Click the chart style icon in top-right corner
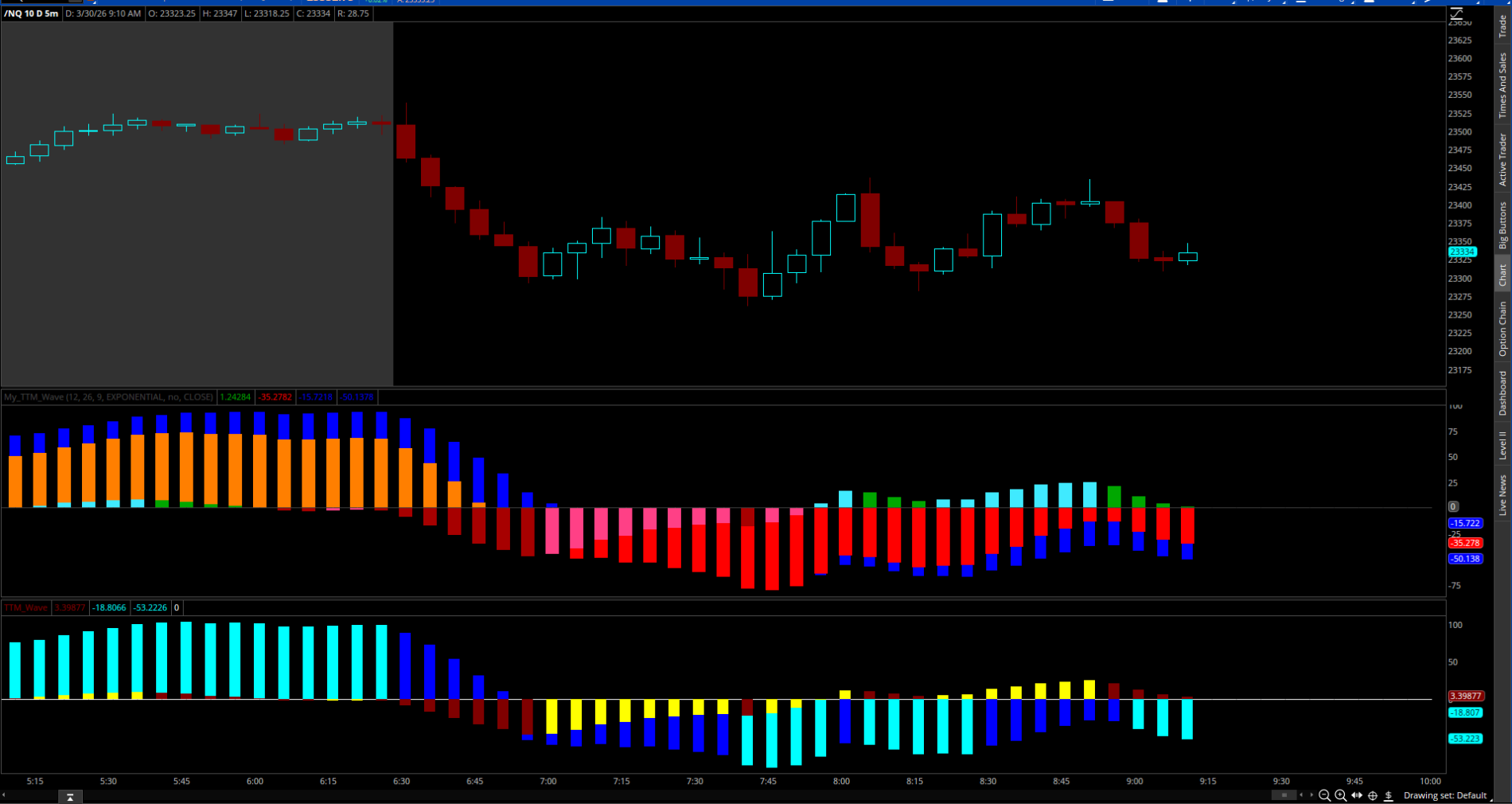Screen dimensions: 1512x804 coord(1455,13)
